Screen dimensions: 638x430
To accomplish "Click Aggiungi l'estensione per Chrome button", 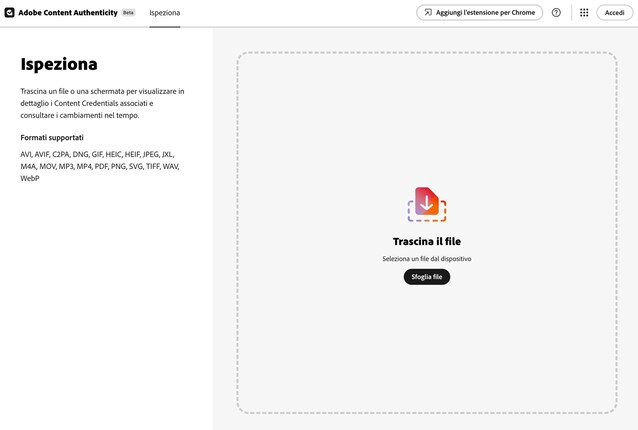I will (479, 13).
